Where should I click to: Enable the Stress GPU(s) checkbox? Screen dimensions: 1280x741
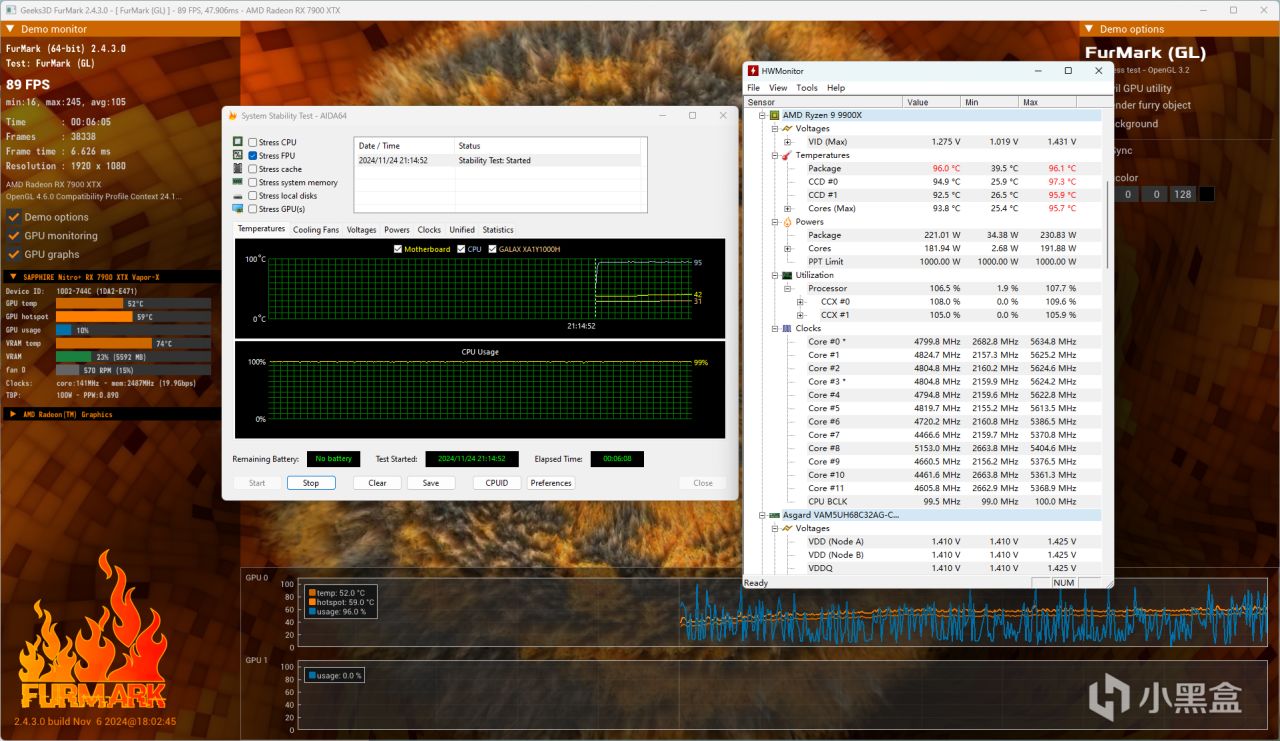(x=253, y=209)
